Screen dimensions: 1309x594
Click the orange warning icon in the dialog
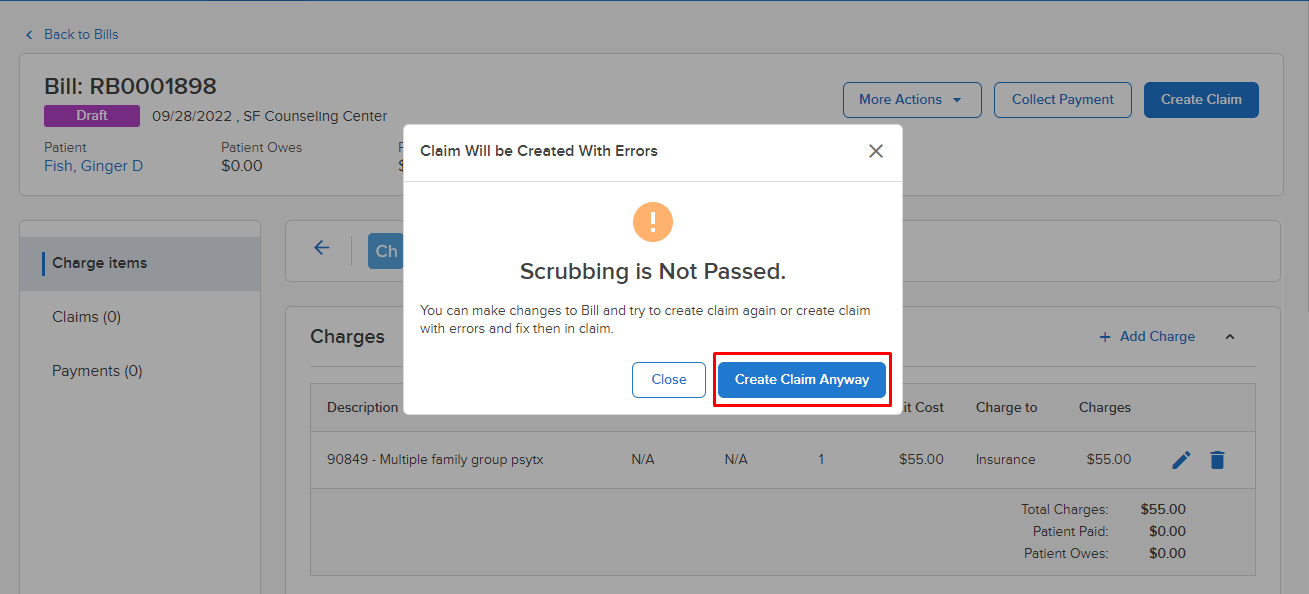coord(652,222)
